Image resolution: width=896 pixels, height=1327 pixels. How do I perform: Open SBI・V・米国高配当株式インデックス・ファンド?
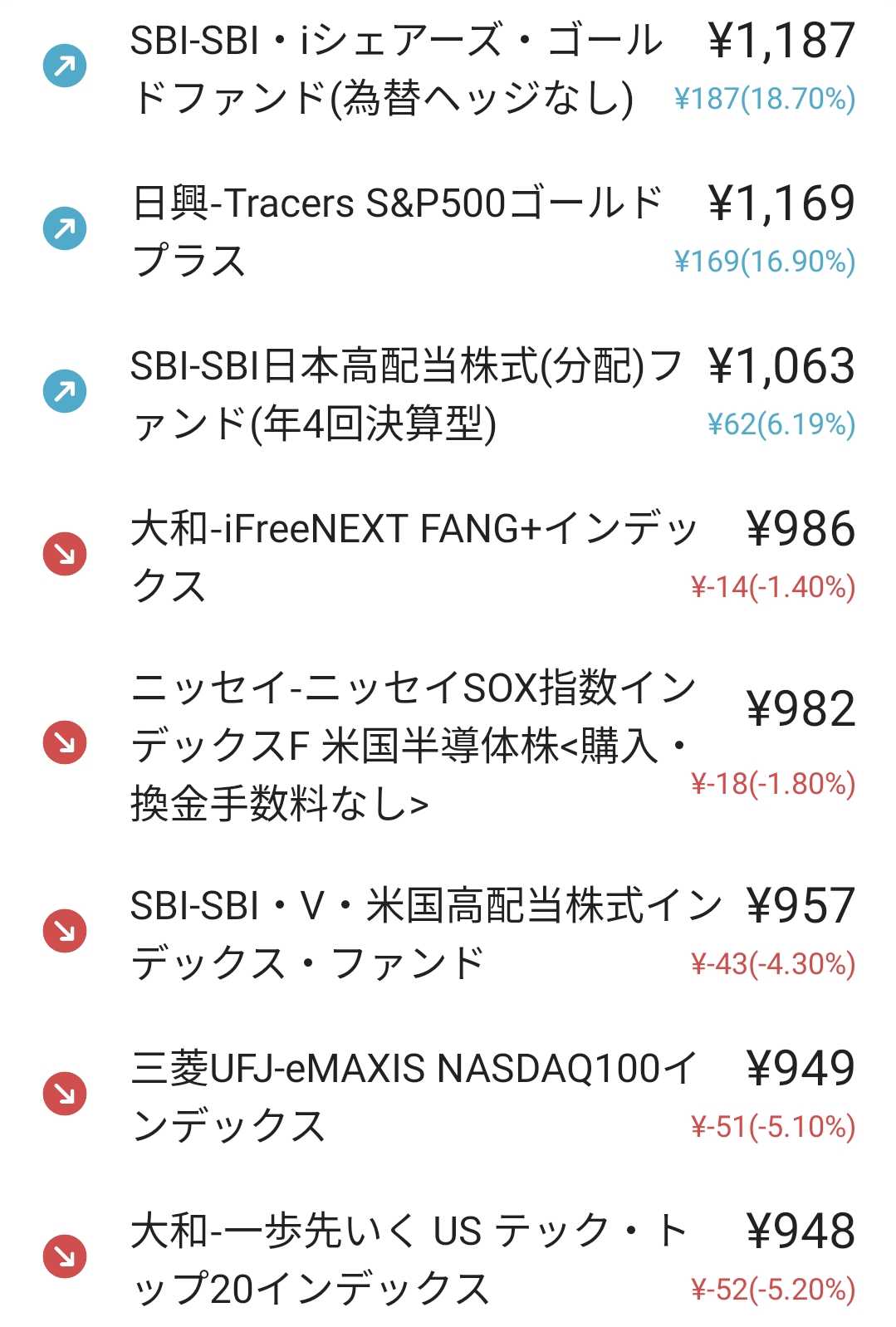click(426, 933)
